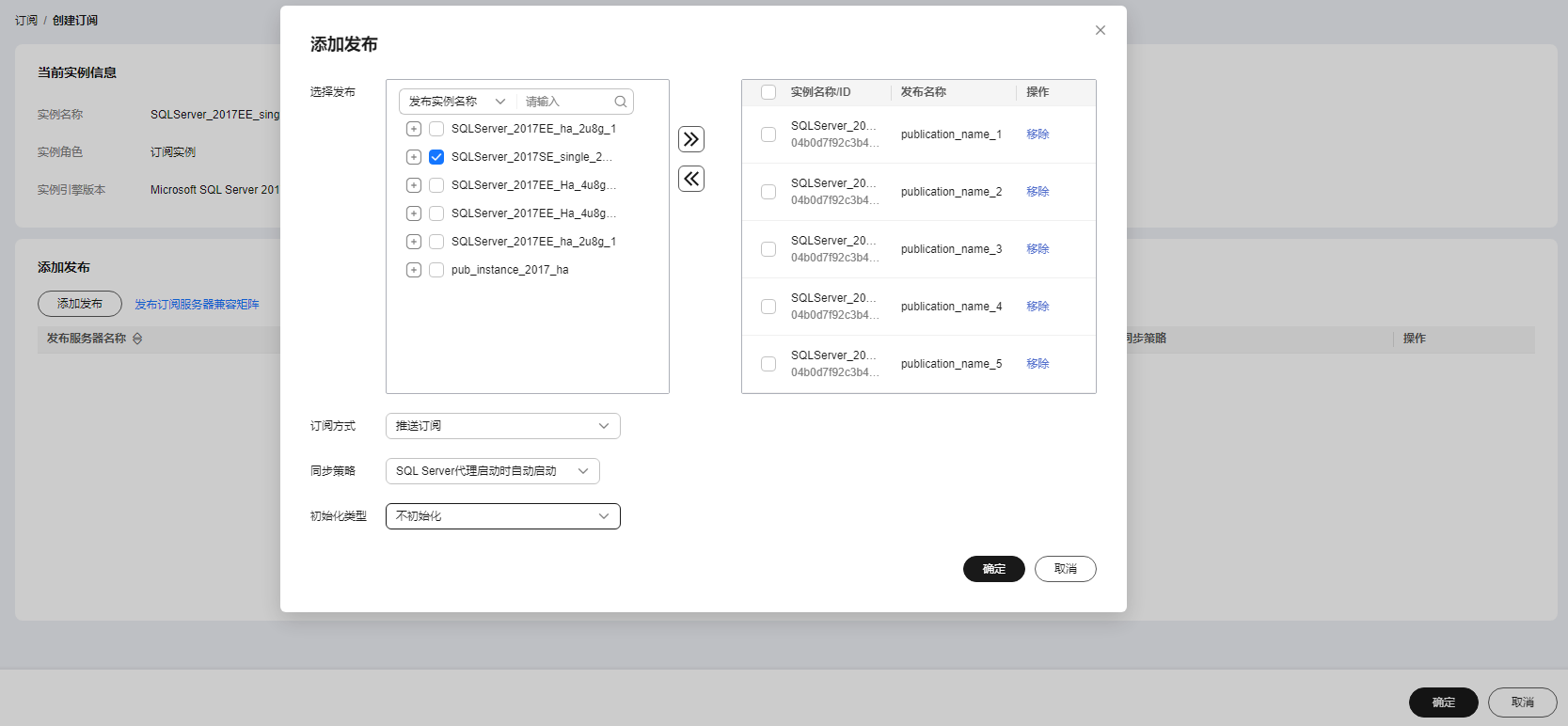
Task: Click the 请输入 search input field
Action: tap(566, 102)
